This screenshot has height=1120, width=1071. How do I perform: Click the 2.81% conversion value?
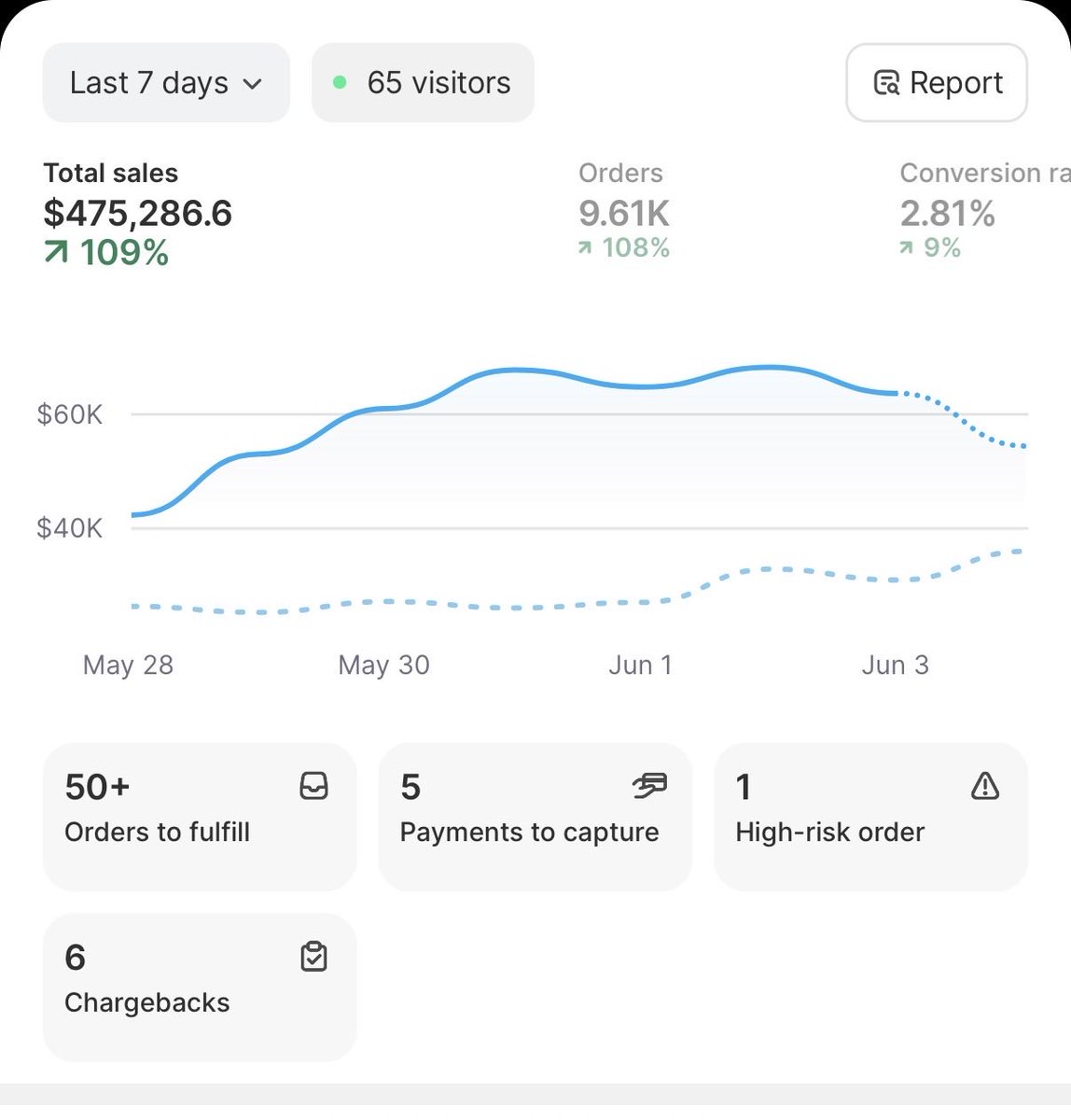tap(948, 214)
